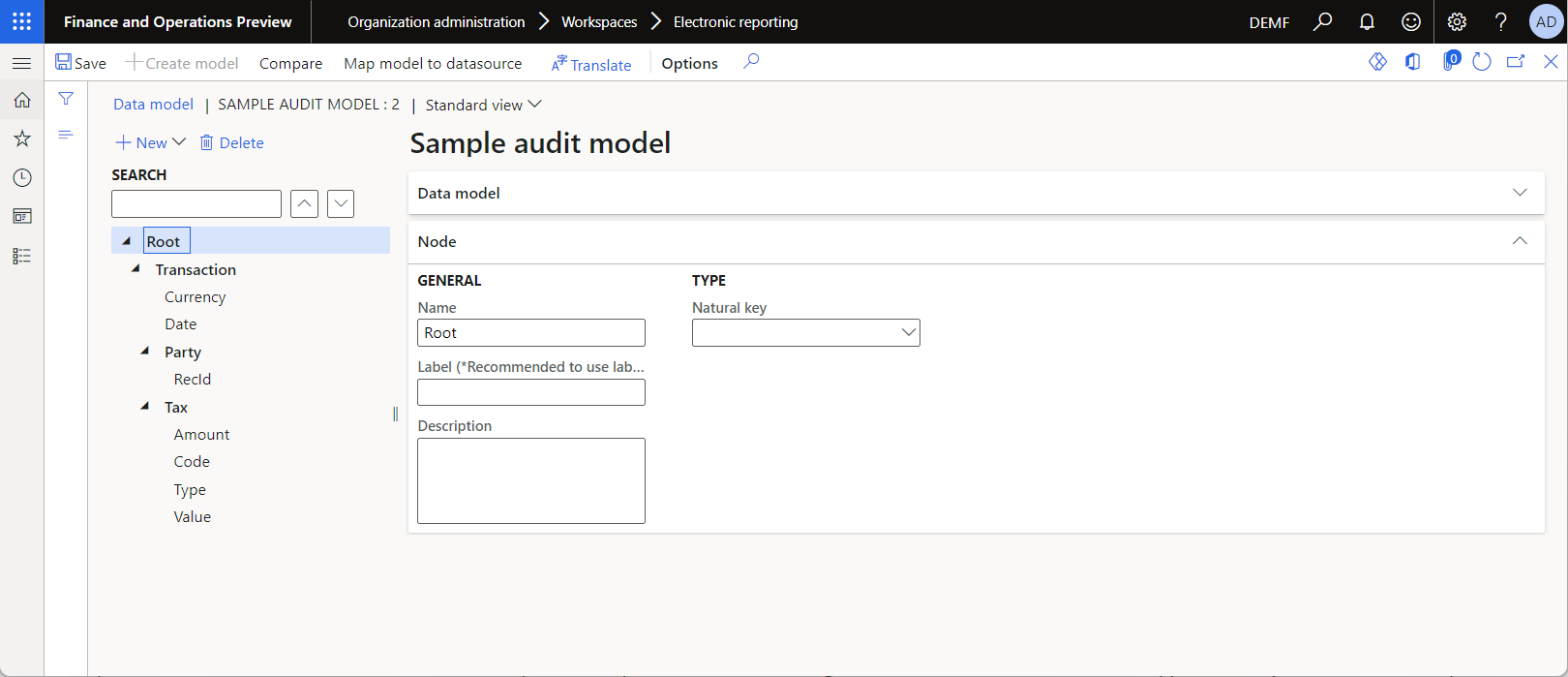Click the feedback smiley icon
The width and height of the screenshot is (1568, 677).
pyautogui.click(x=1411, y=21)
